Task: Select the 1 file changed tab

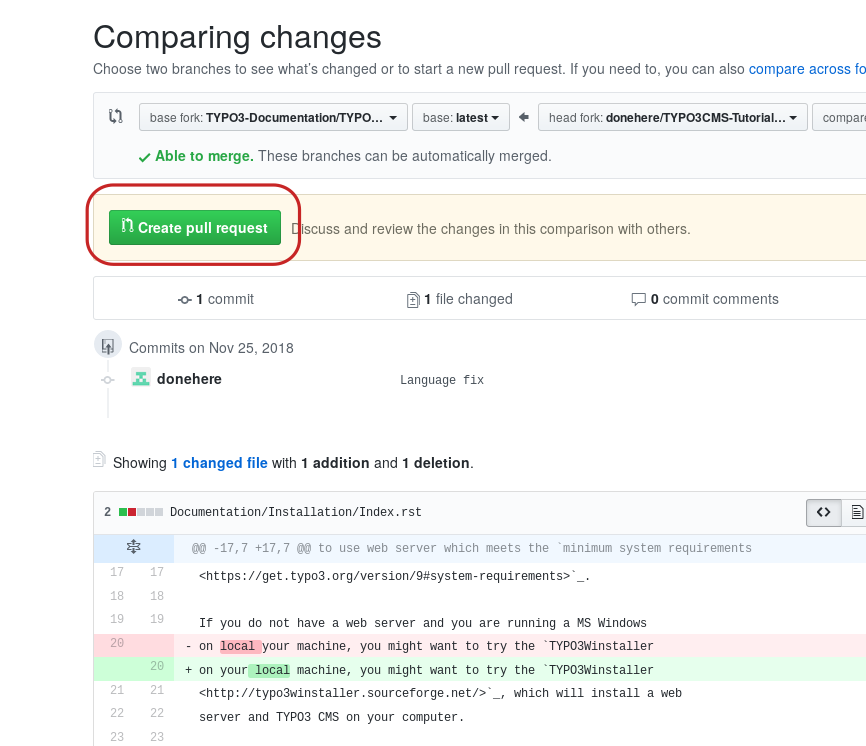Action: tap(459, 299)
